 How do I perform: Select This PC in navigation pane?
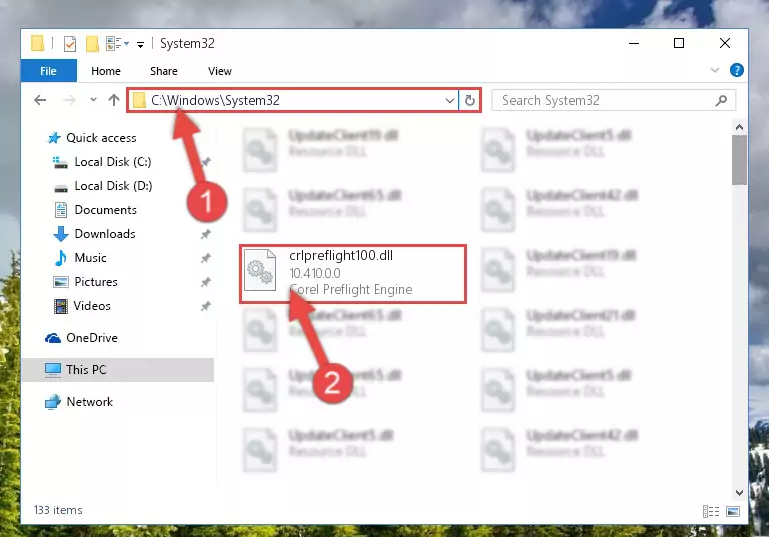point(117,370)
